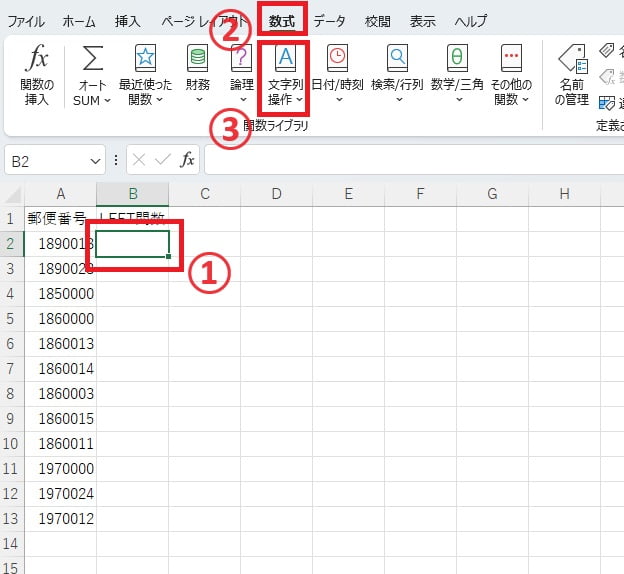
Task: Expand the Name Box dropdown arrow
Action: point(95,161)
